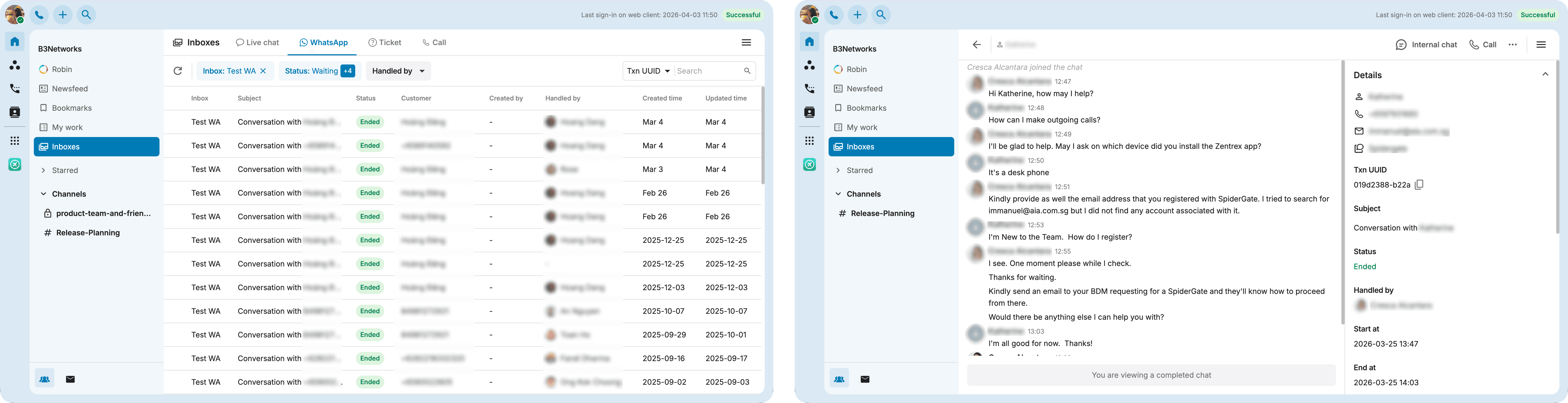This screenshot has width=1568, height=403.
Task: Click the "2025-09-29" created time cell
Action: pos(664,335)
